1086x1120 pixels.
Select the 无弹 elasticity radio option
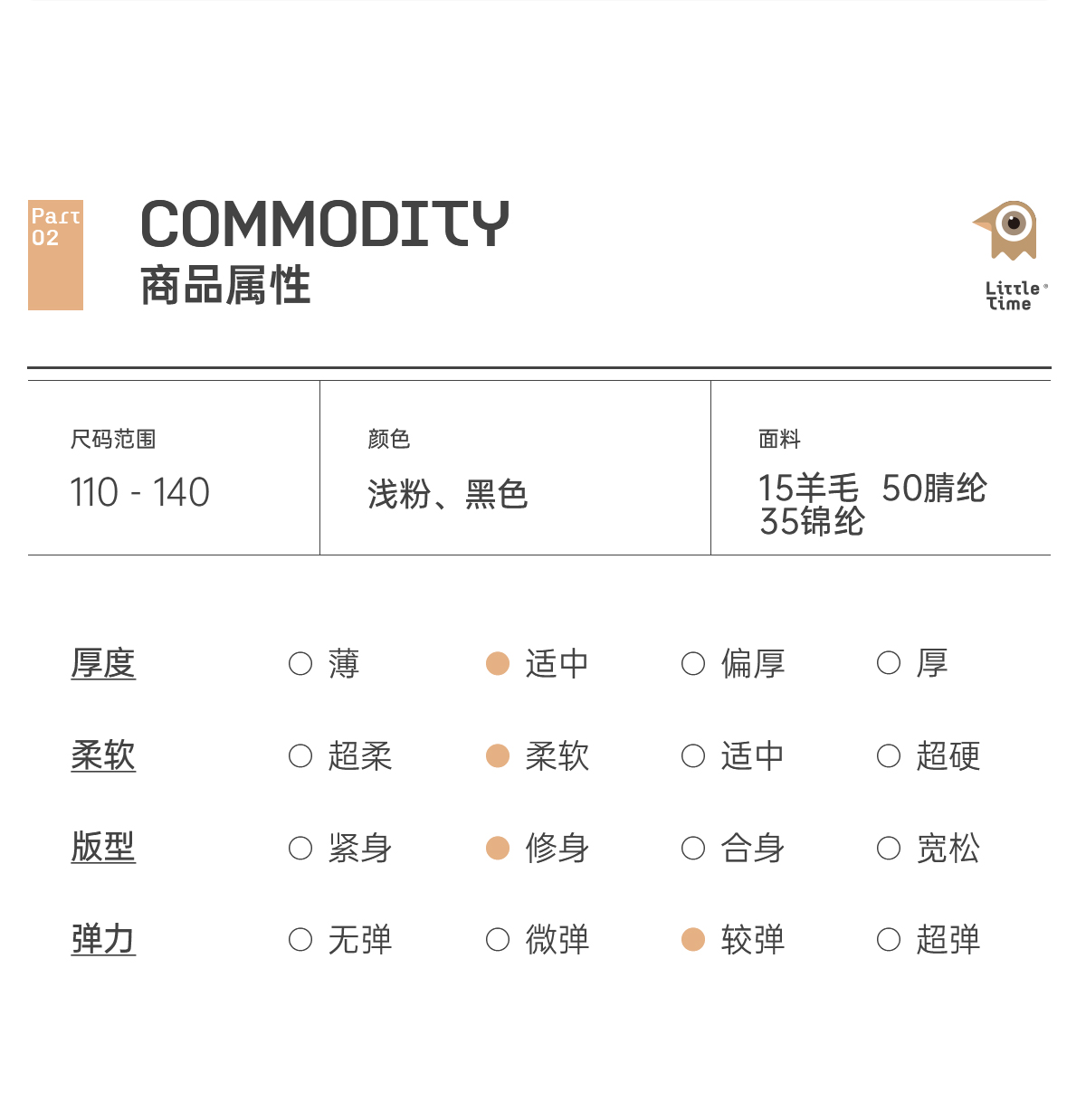[x=300, y=940]
